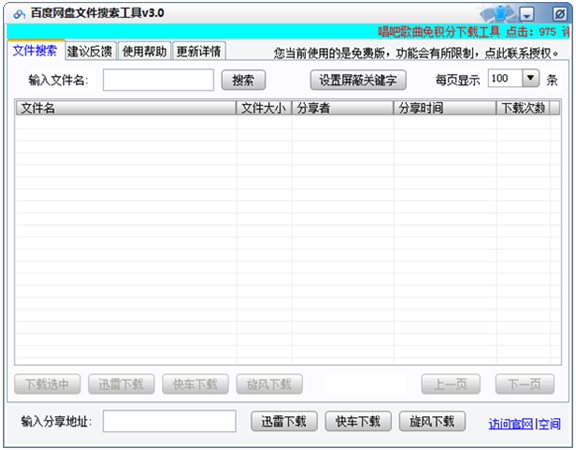Image resolution: width=576 pixels, height=450 pixels.
Task: Click the app logo icon in title bar
Action: (19, 14)
